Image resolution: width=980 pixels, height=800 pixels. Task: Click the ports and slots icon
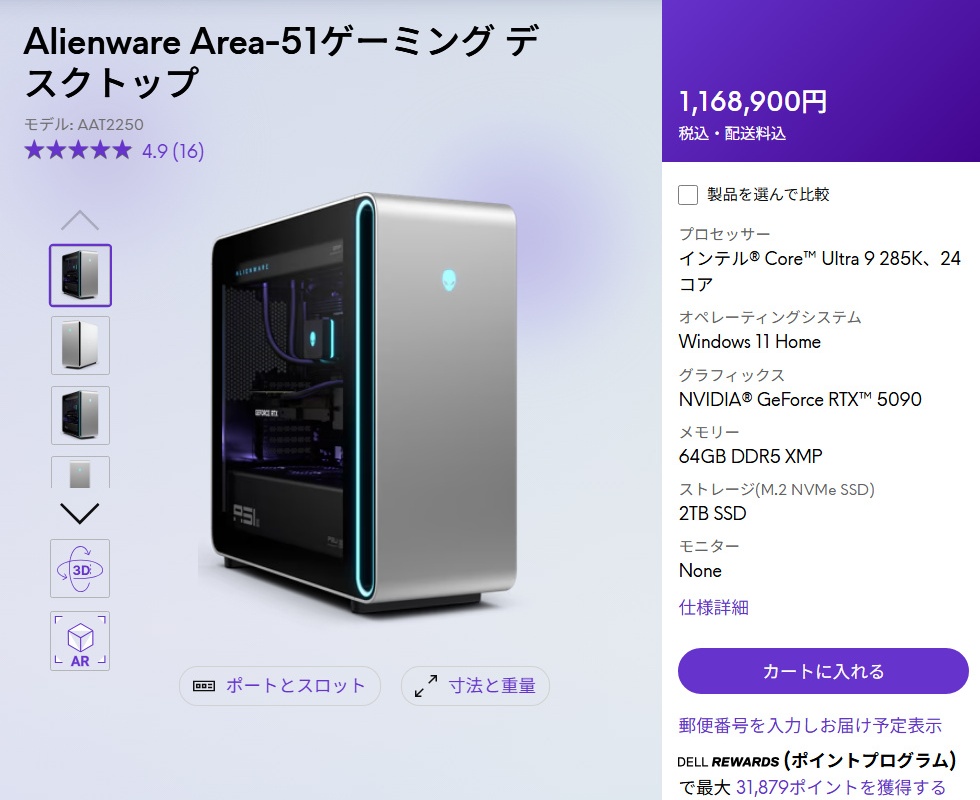click(204, 686)
